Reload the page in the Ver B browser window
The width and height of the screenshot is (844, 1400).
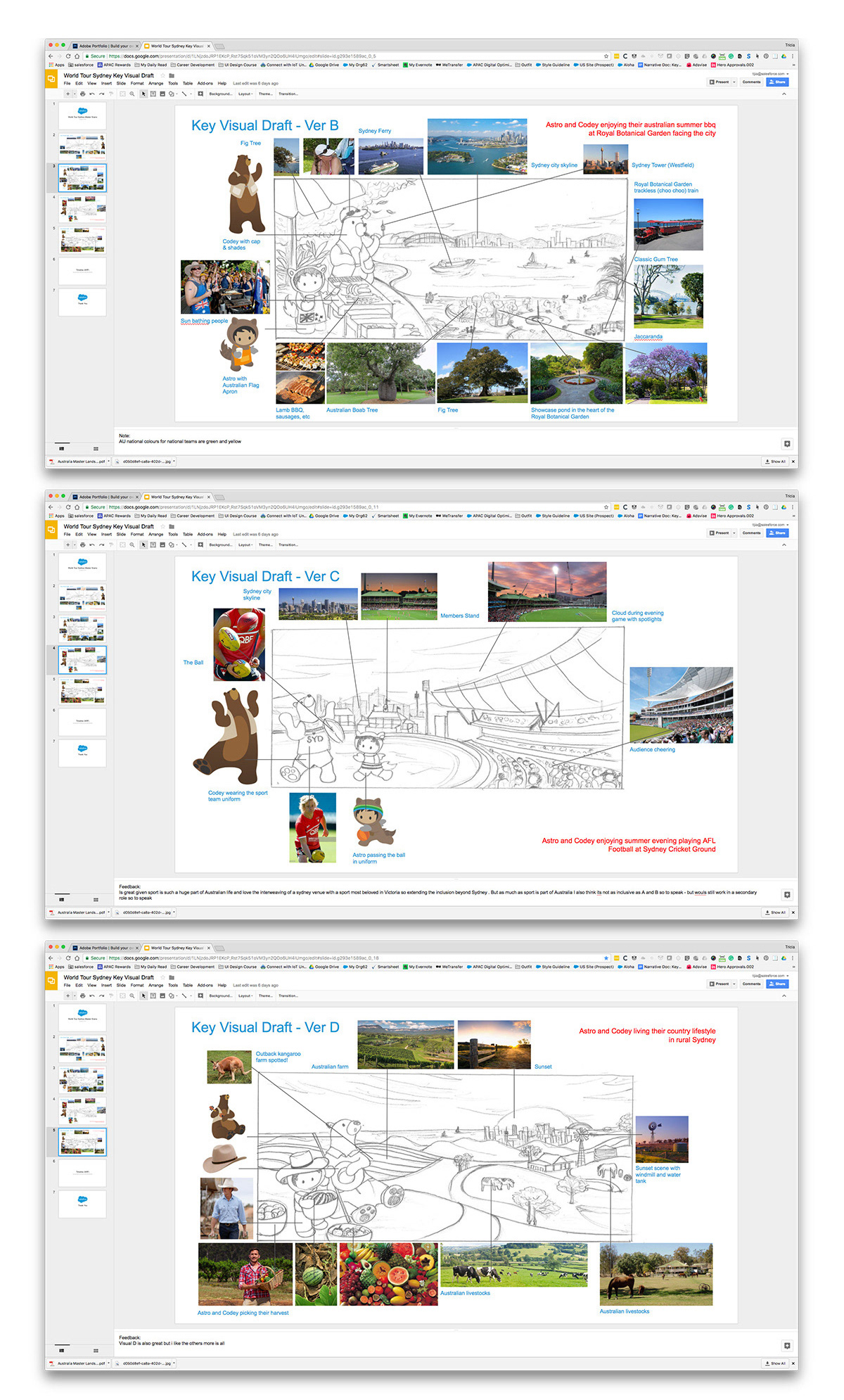(x=68, y=56)
